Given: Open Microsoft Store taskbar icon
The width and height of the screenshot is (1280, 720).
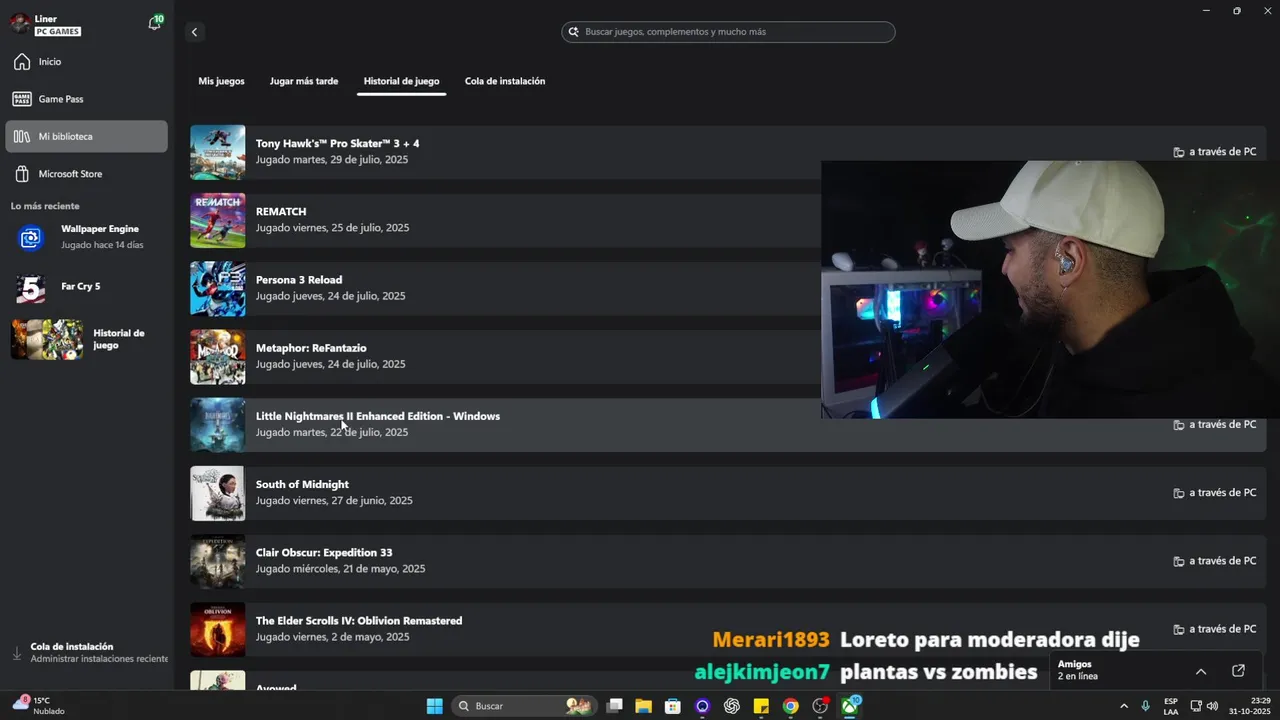Looking at the screenshot, I should point(673,706).
